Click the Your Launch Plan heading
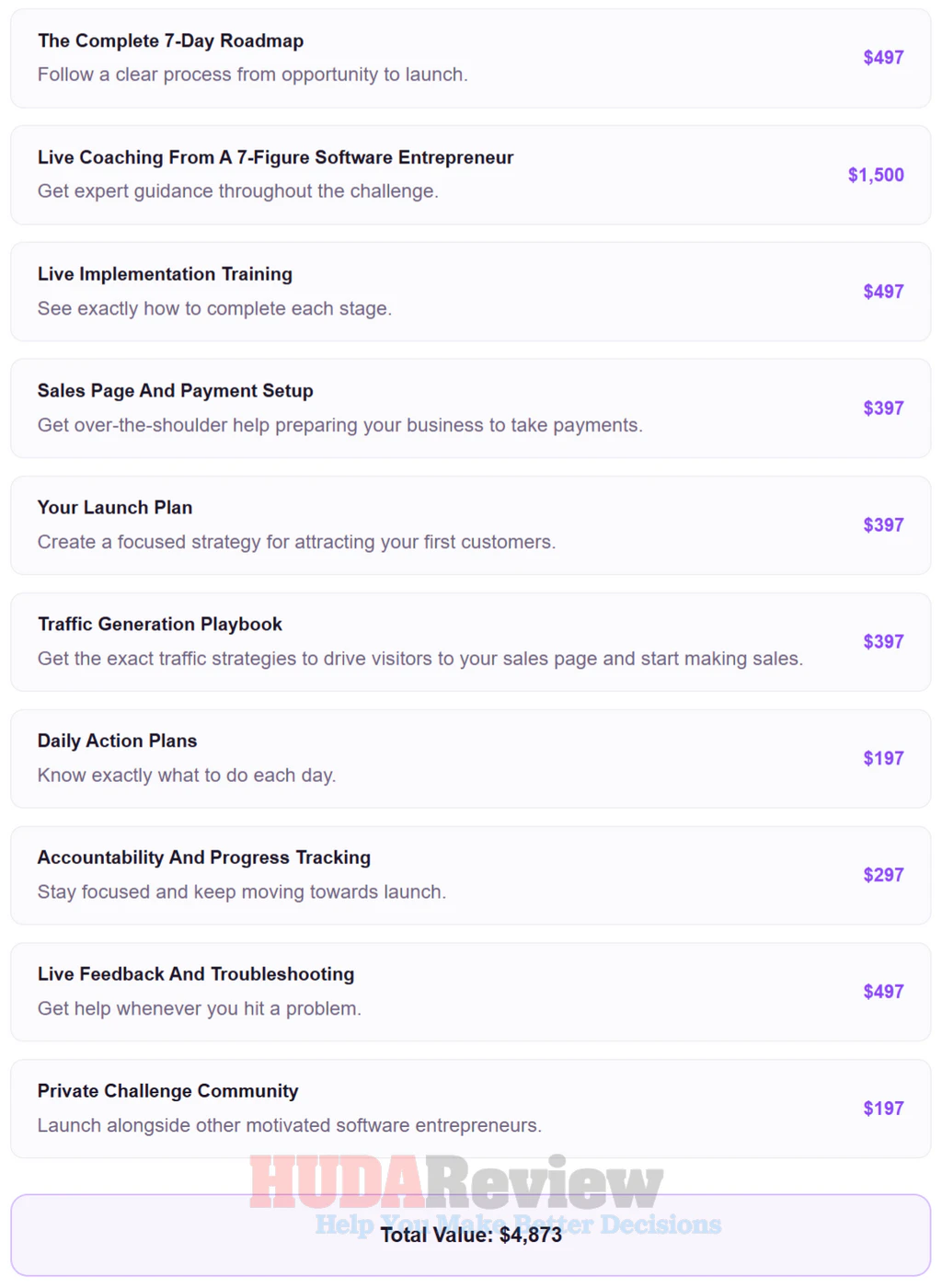This screenshot has width=942, height=1288. click(x=115, y=508)
